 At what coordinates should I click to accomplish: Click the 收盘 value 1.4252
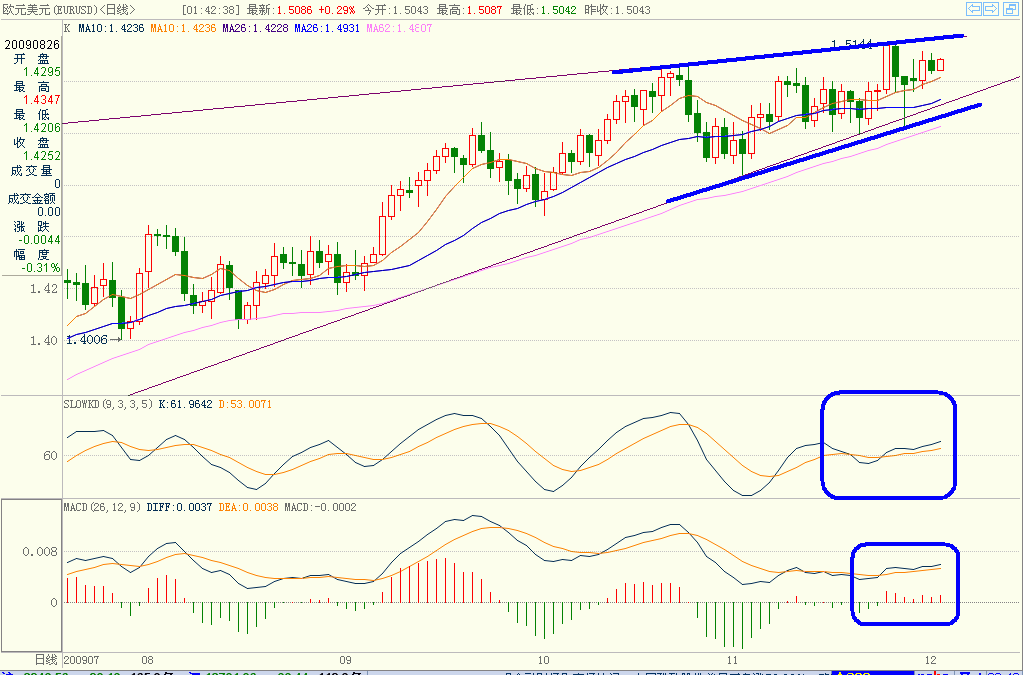(42, 156)
